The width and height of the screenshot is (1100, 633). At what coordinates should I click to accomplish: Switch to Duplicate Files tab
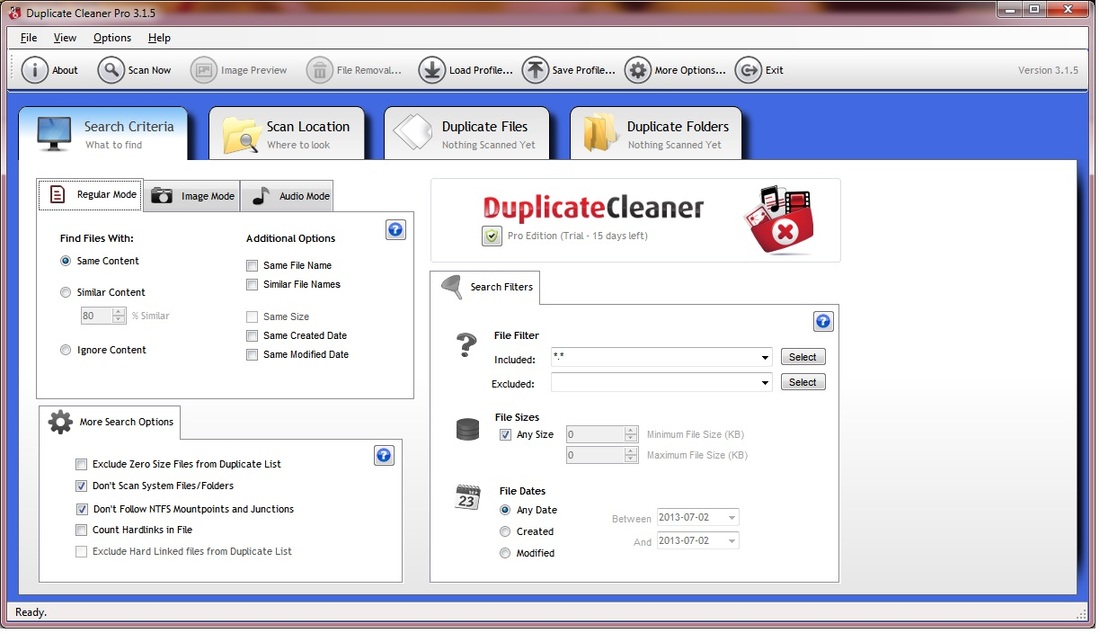click(467, 133)
